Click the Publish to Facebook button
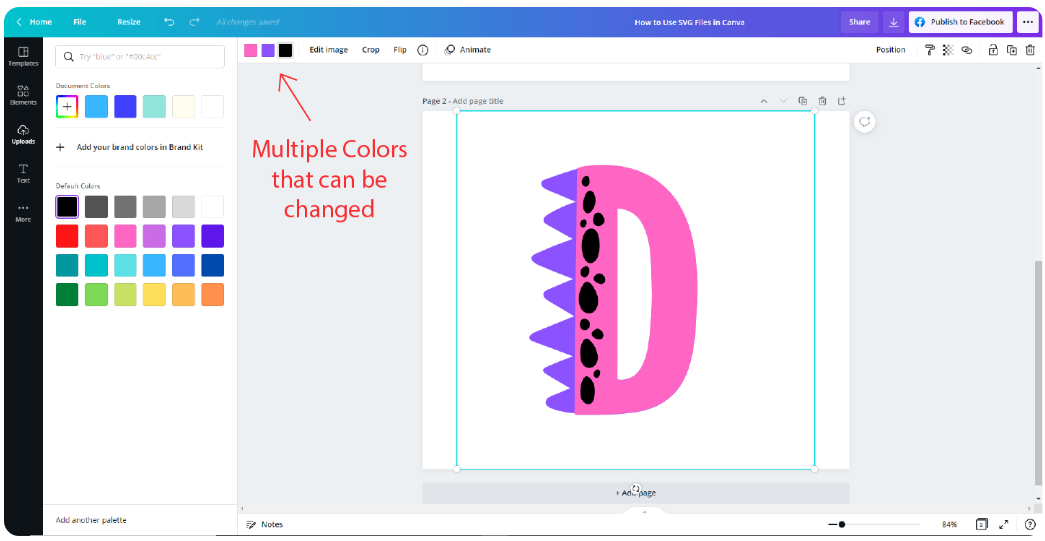This screenshot has width=1045, height=541. click(959, 22)
